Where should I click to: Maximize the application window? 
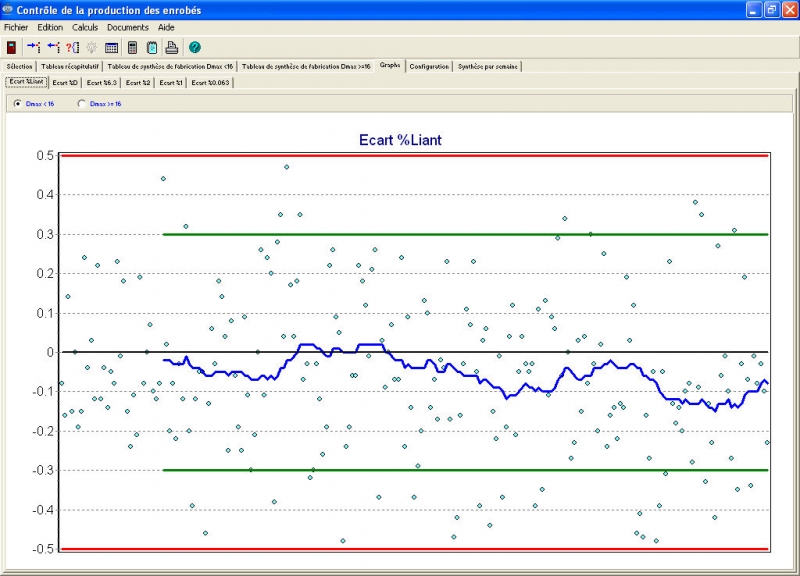(771, 10)
